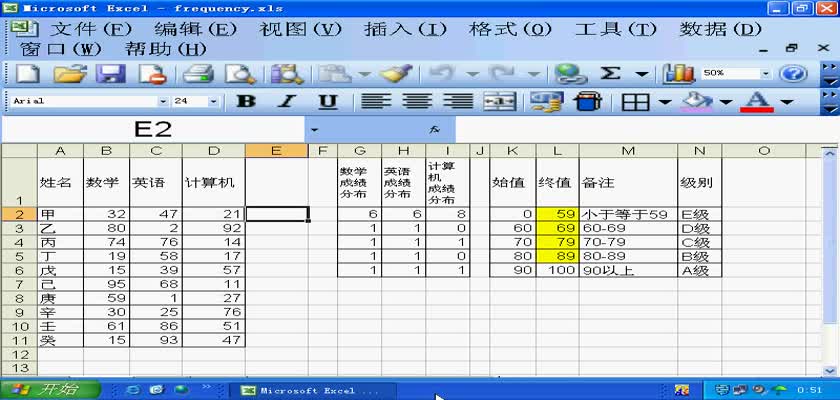Click the AutoSum sigma icon
This screenshot has width=840, height=400.
[609, 73]
